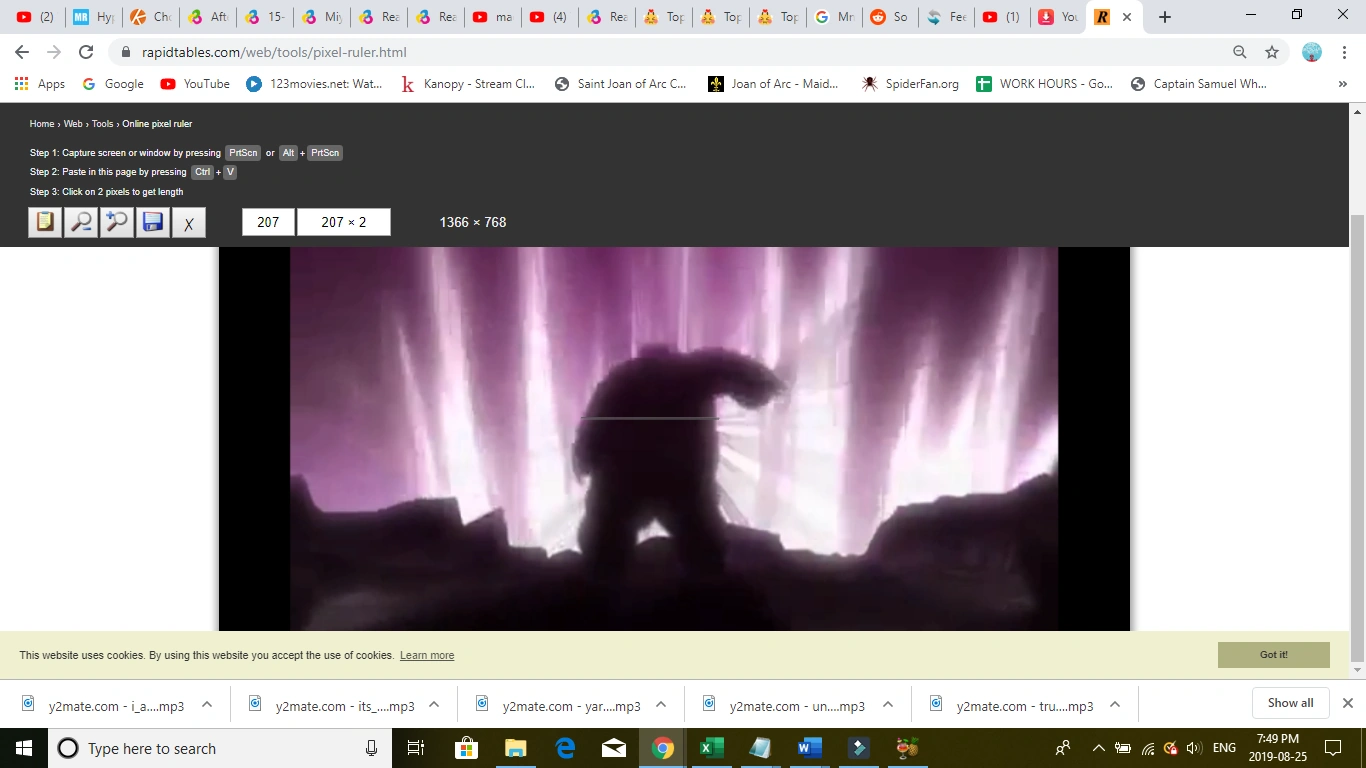1366x768 pixels.
Task: Open the Tools breadcrumb link
Action: (x=103, y=124)
